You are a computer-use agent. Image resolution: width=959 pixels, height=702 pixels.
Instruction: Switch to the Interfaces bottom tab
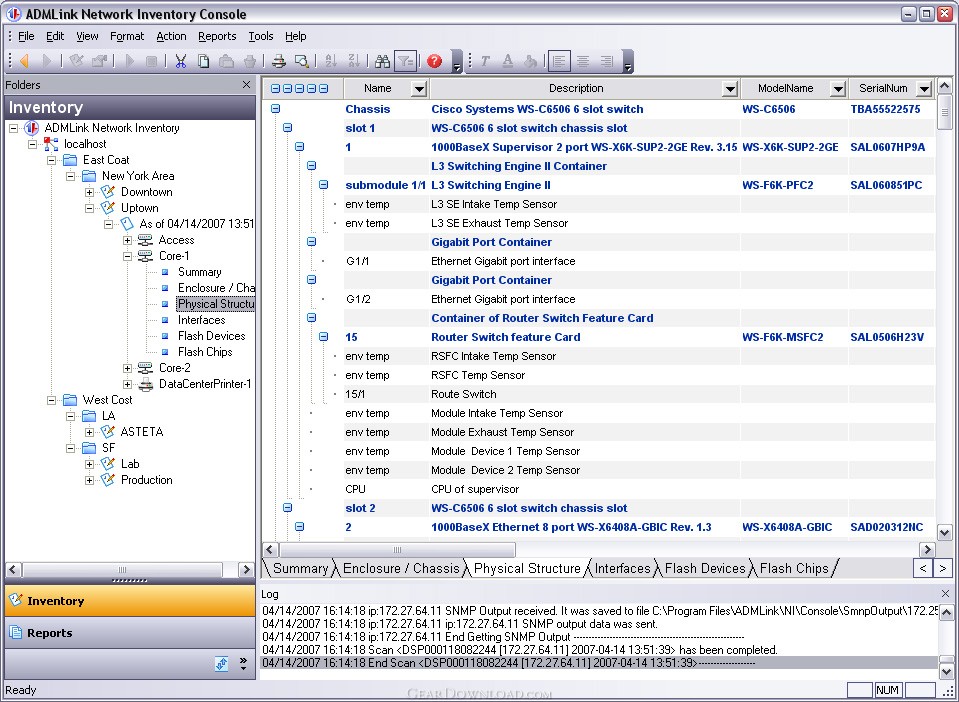[623, 568]
